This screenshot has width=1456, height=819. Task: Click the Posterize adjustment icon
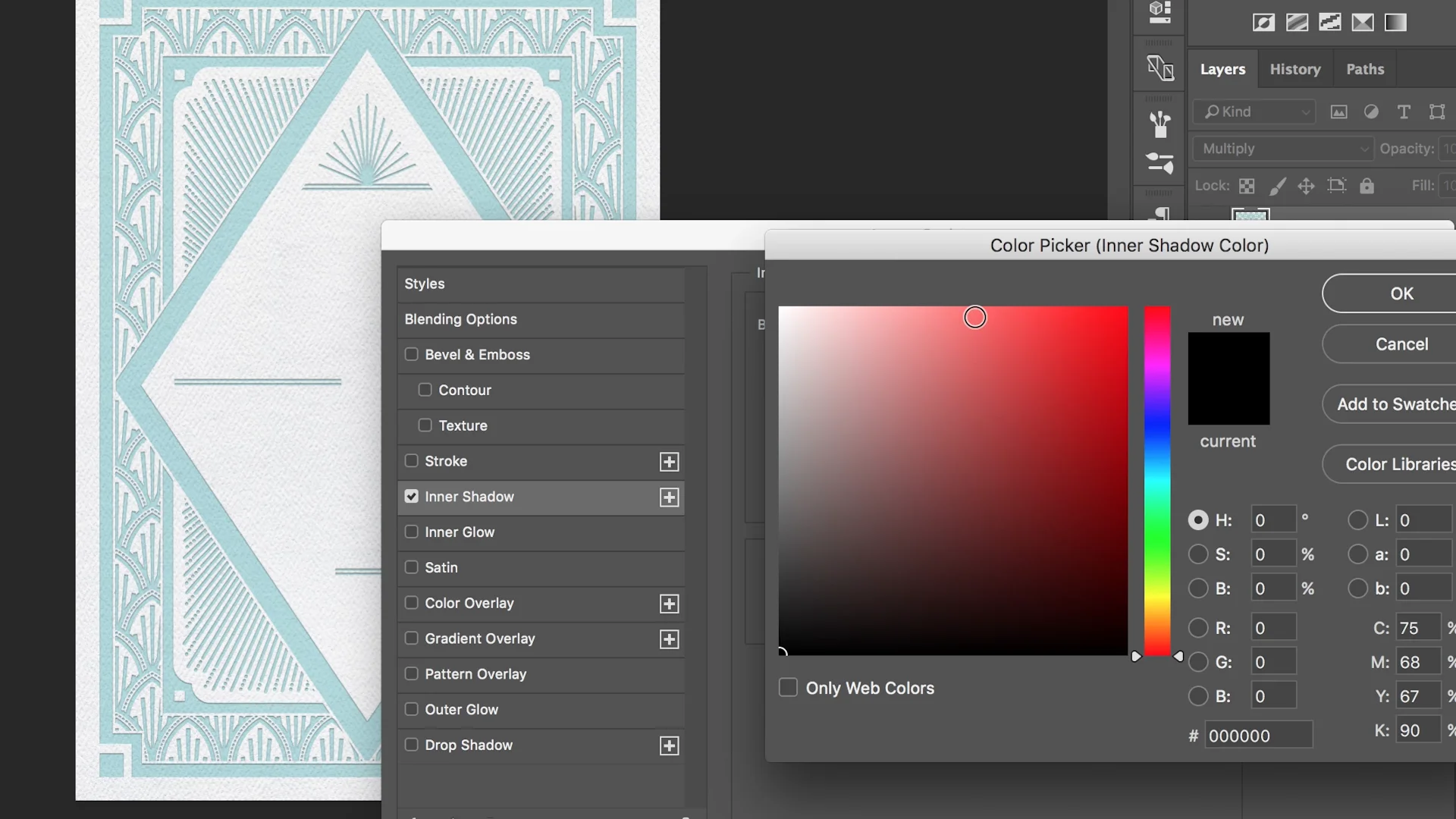pos(1297,23)
